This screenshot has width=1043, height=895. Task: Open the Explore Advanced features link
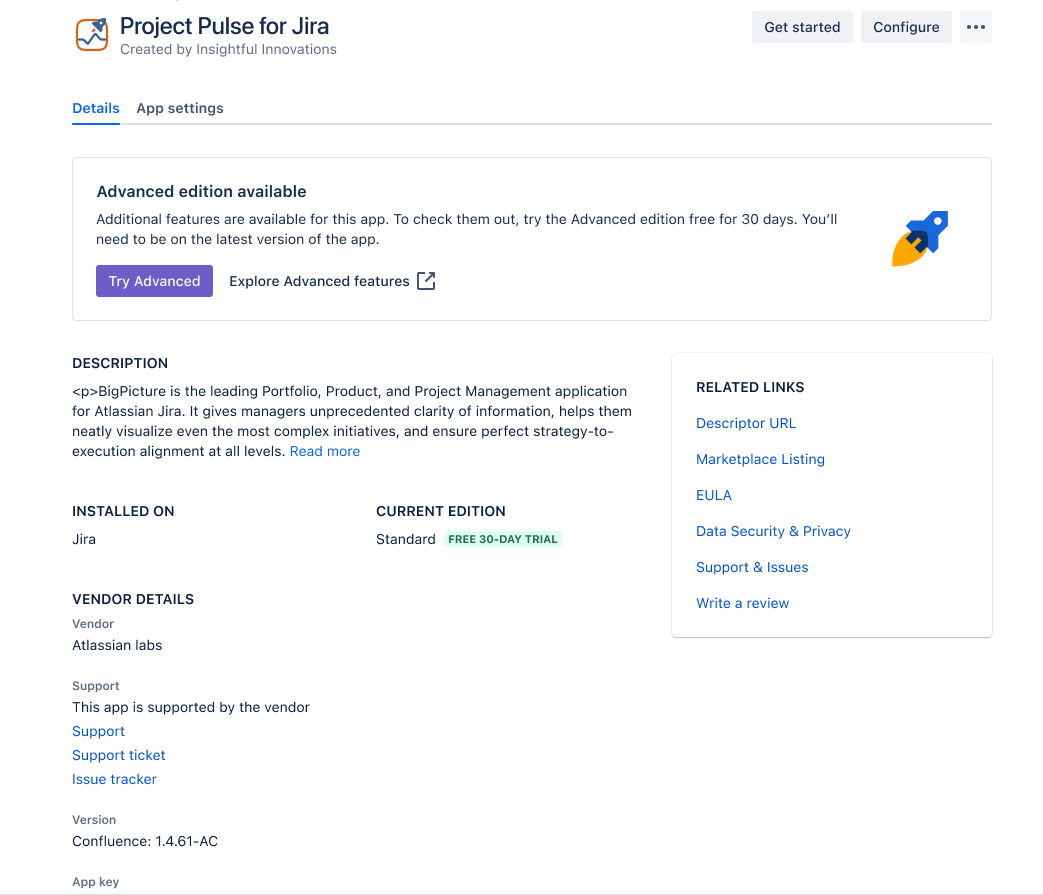319,281
